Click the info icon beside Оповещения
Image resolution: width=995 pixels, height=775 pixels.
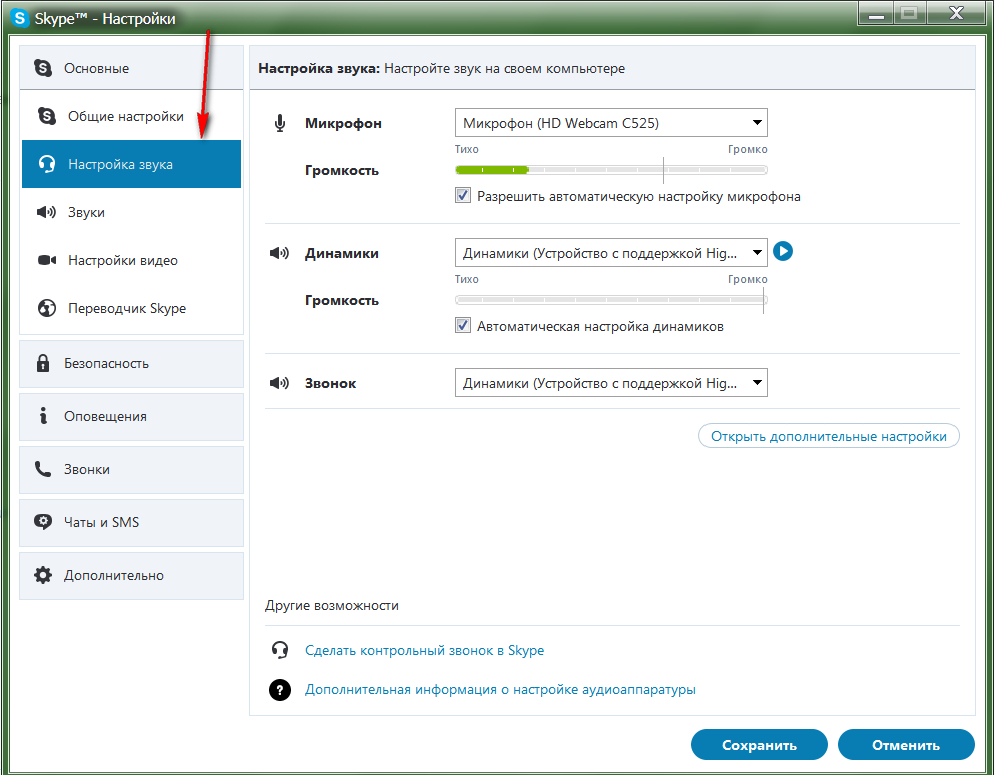(x=43, y=416)
